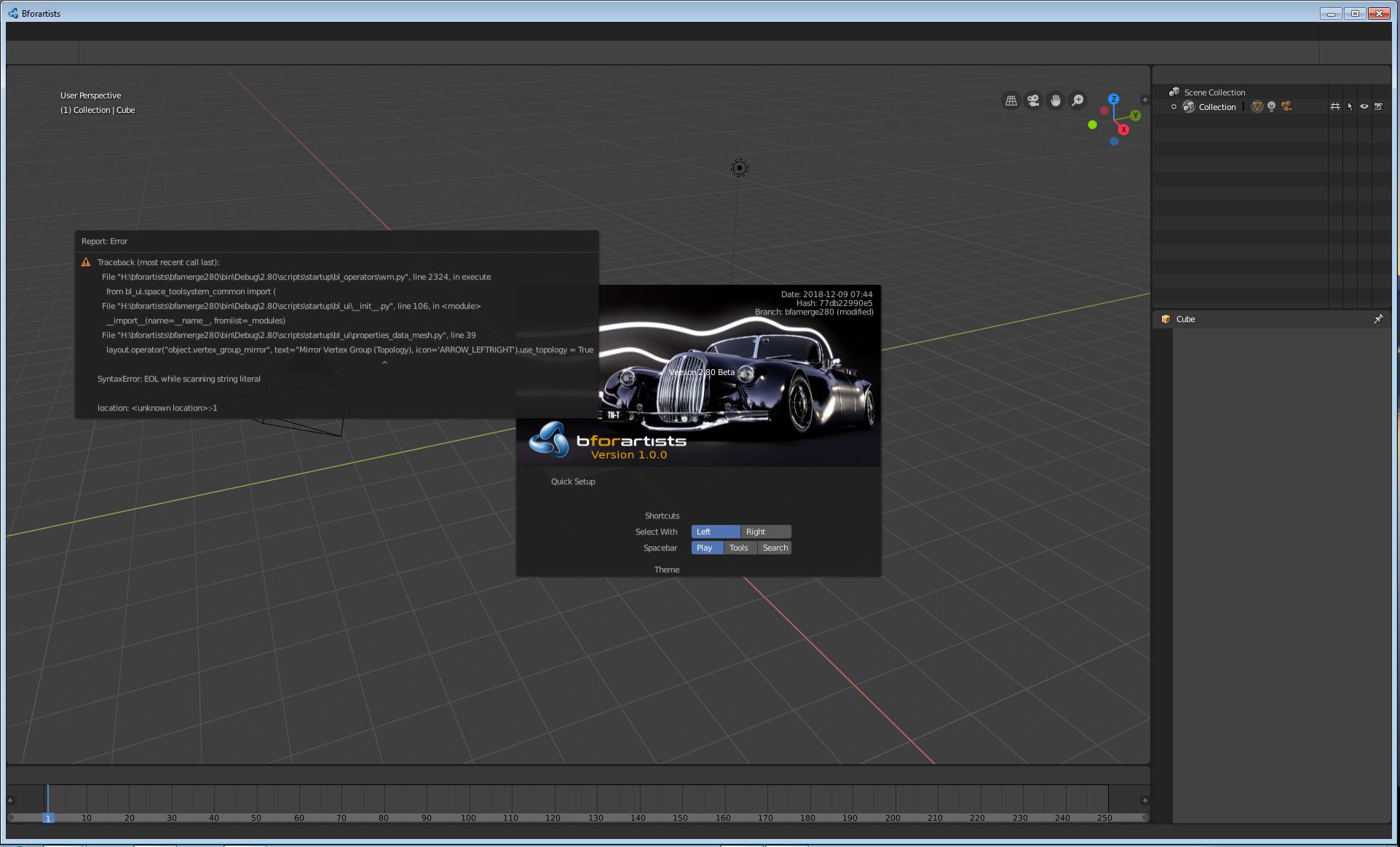
Task: Click the blue Z axis gizmo
Action: 1113,99
